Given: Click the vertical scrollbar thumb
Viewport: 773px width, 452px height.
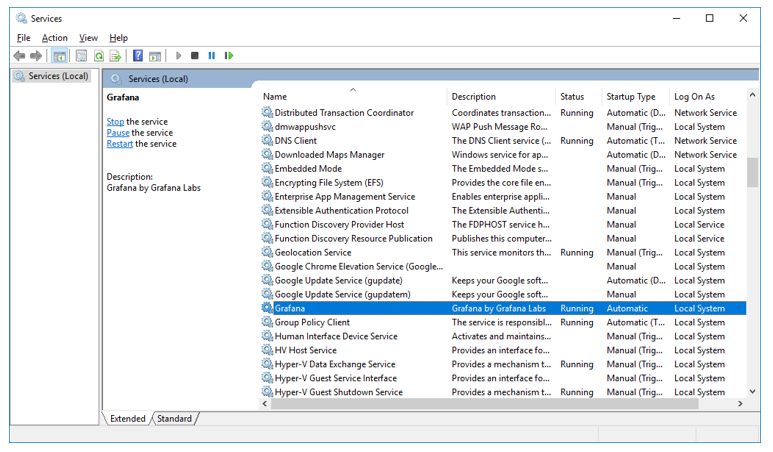Looking at the screenshot, I should coord(752,172).
